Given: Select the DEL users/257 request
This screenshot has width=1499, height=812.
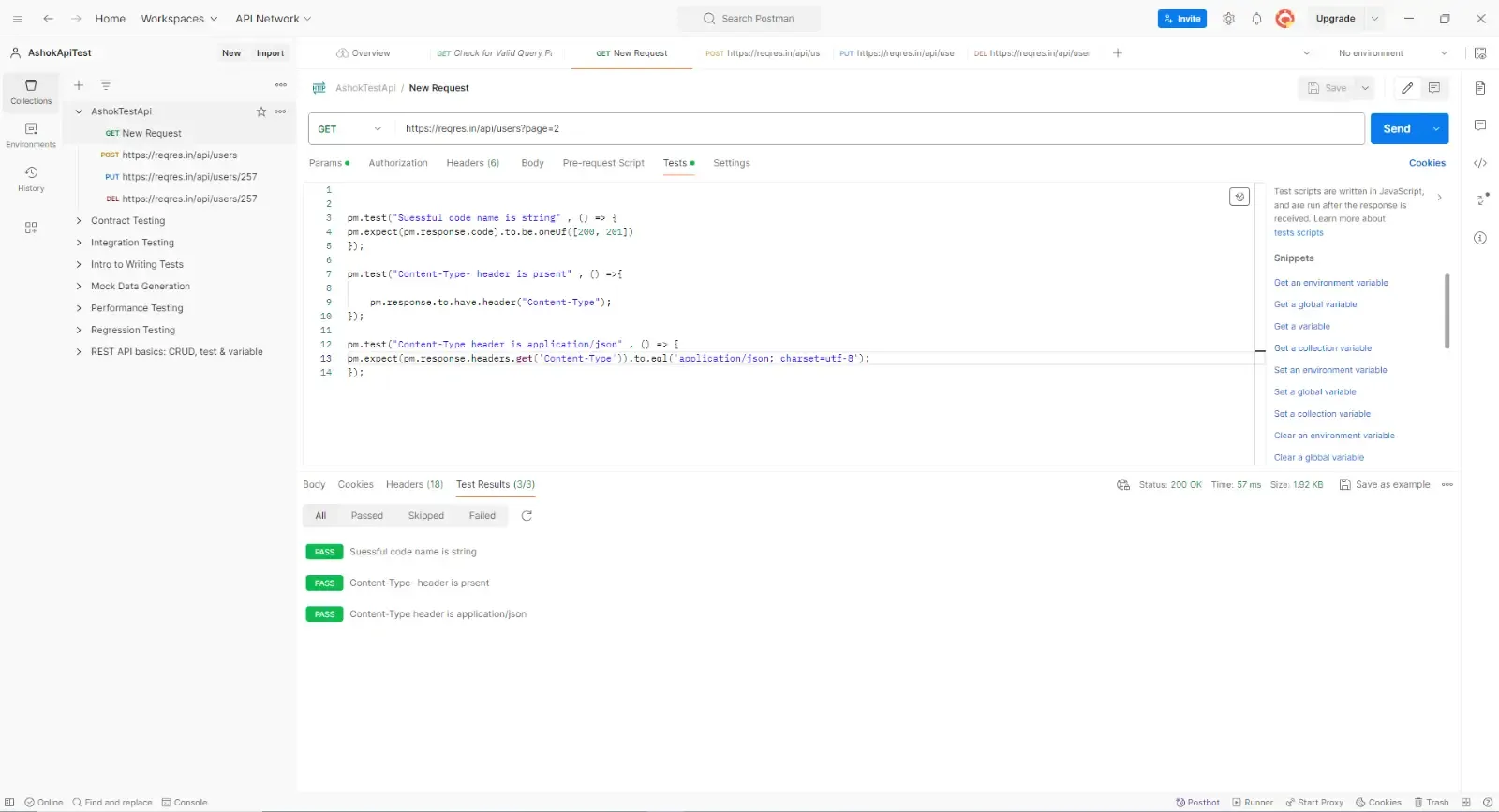Looking at the screenshot, I should [x=182, y=199].
